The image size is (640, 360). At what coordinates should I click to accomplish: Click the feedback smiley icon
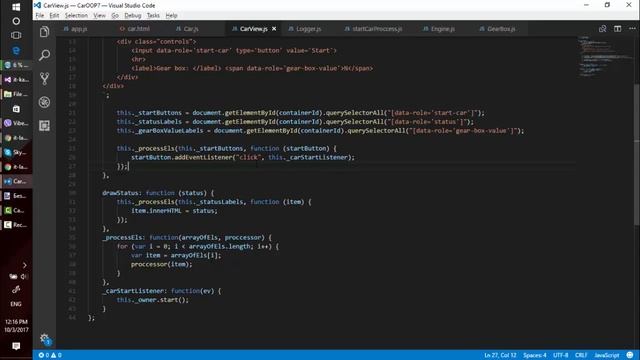pos(630,355)
